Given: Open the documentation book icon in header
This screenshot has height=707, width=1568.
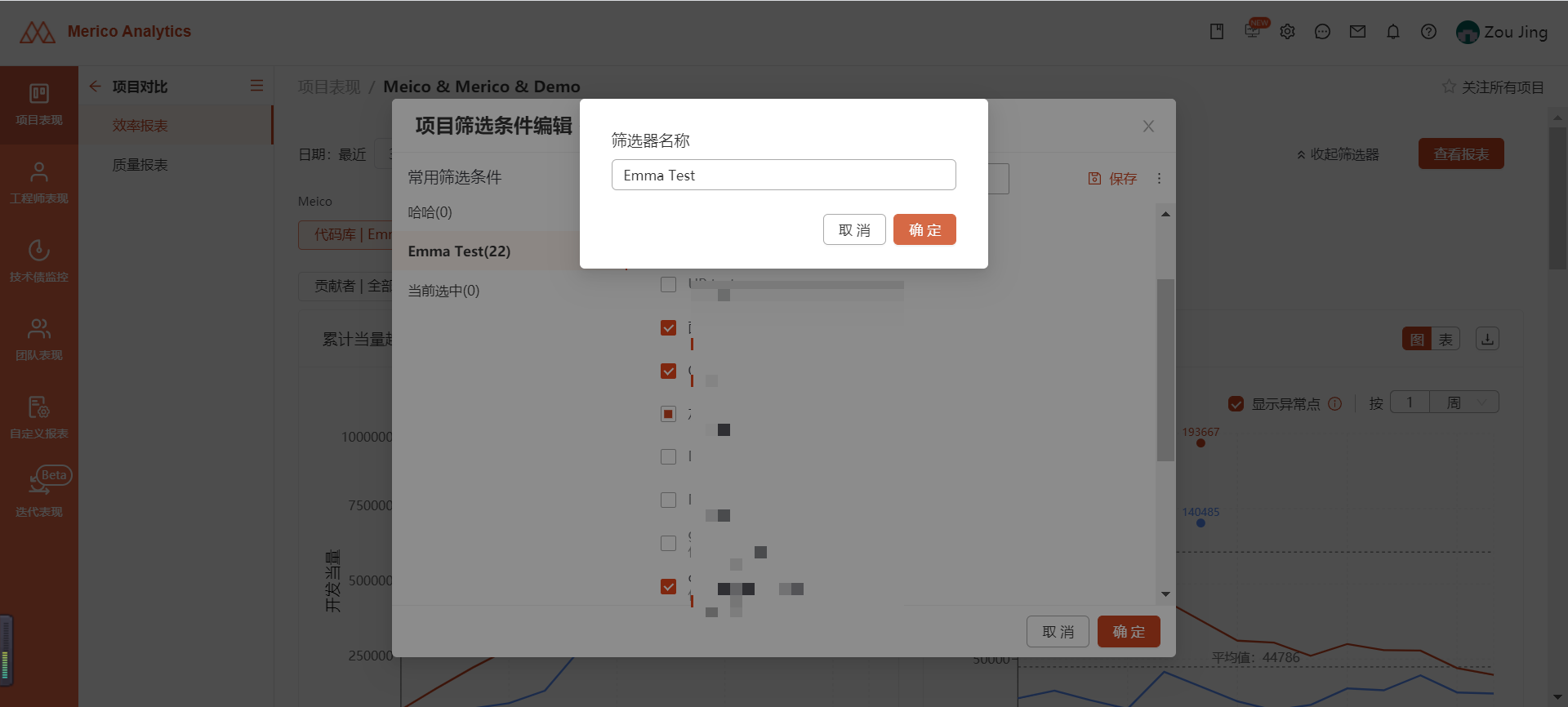Looking at the screenshot, I should 1217,32.
